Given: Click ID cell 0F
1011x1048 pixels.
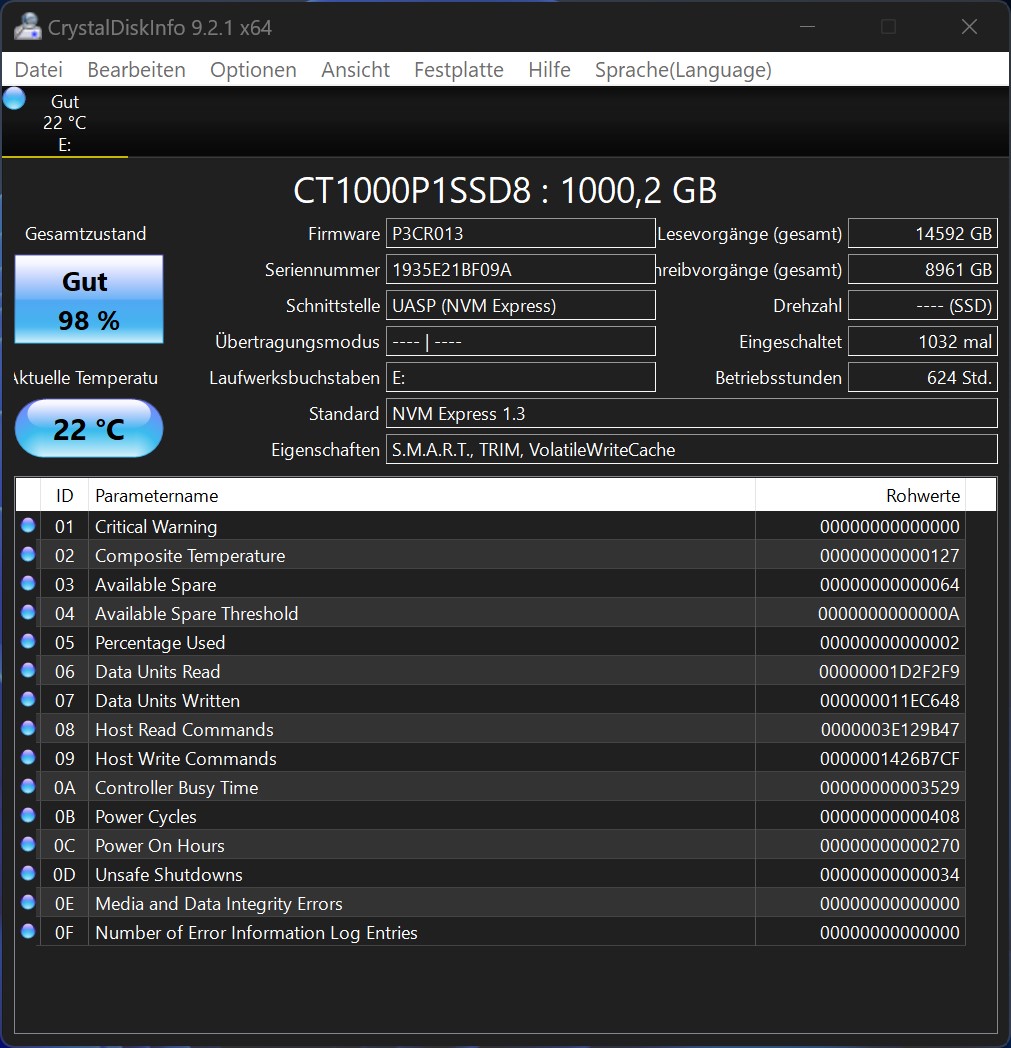Looking at the screenshot, I should 64,933.
